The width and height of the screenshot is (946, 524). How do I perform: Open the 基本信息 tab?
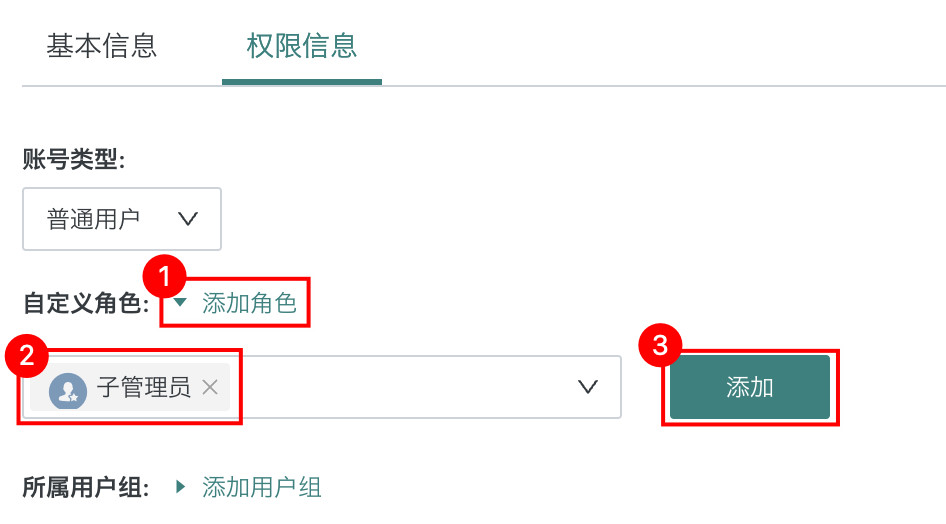(101, 46)
